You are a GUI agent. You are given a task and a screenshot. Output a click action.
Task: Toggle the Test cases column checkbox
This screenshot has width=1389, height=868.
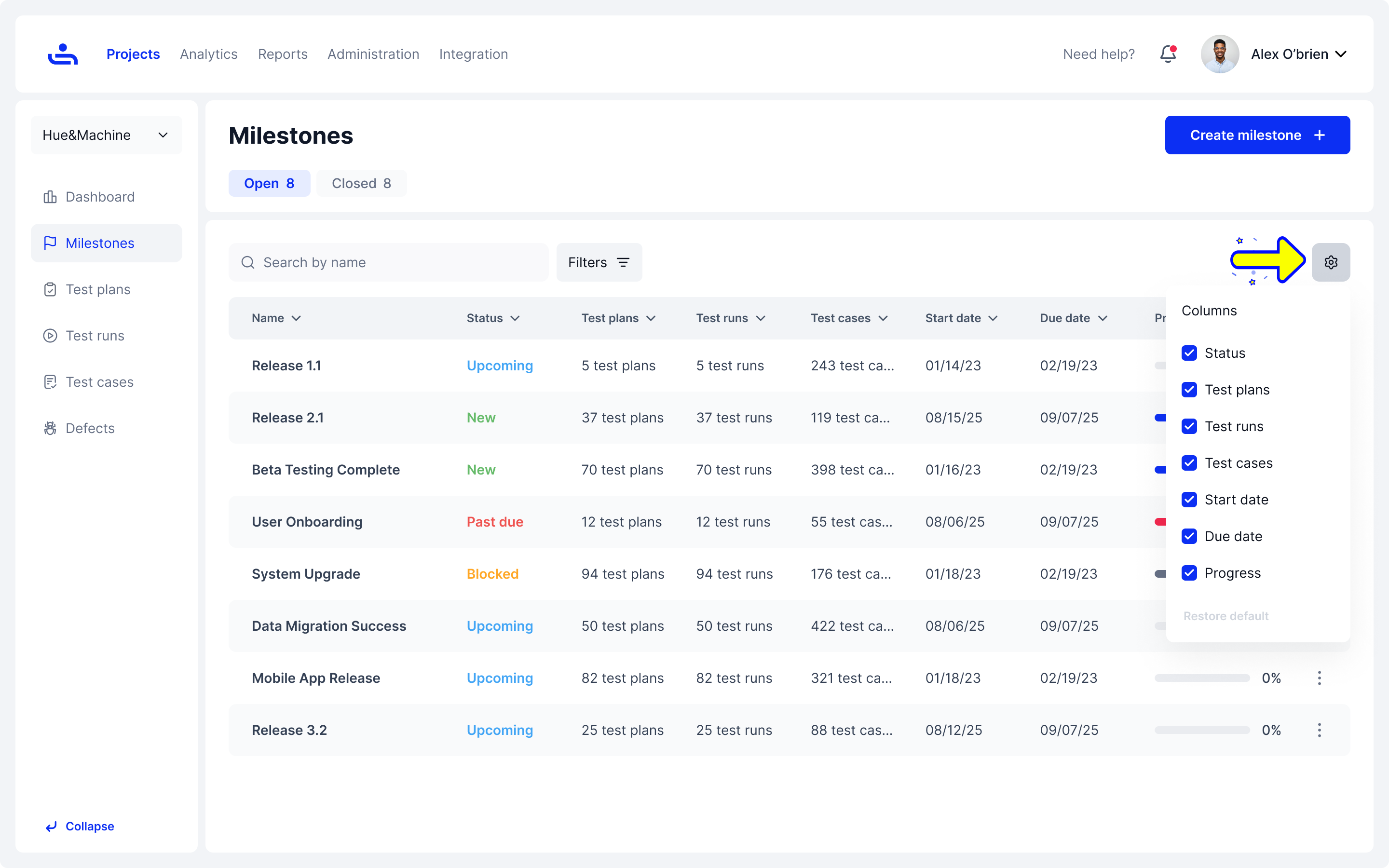pos(1189,463)
